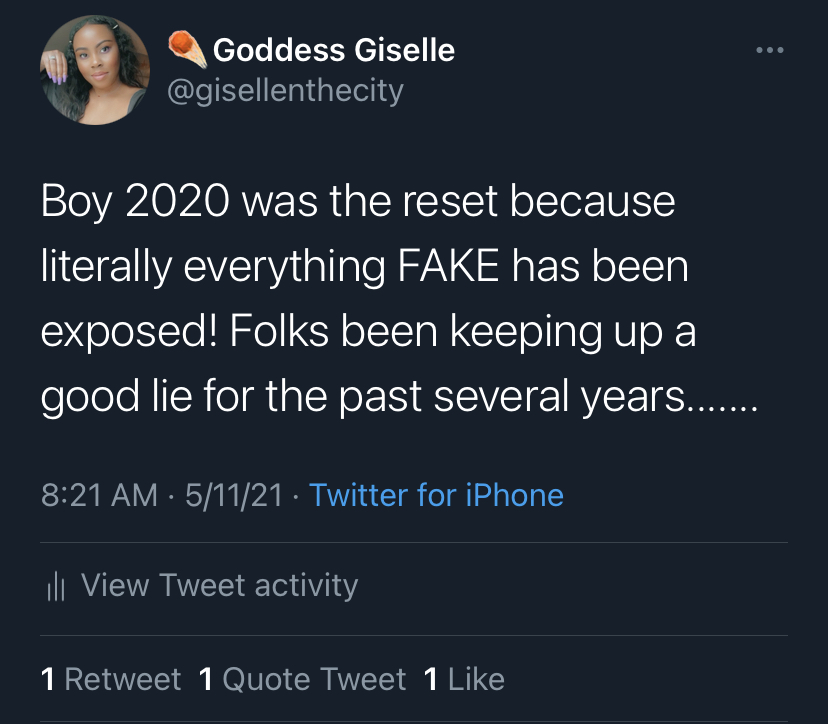The image size is (828, 724).
Task: Open the "Twitter for iPhone" source link
Action: click(x=436, y=495)
